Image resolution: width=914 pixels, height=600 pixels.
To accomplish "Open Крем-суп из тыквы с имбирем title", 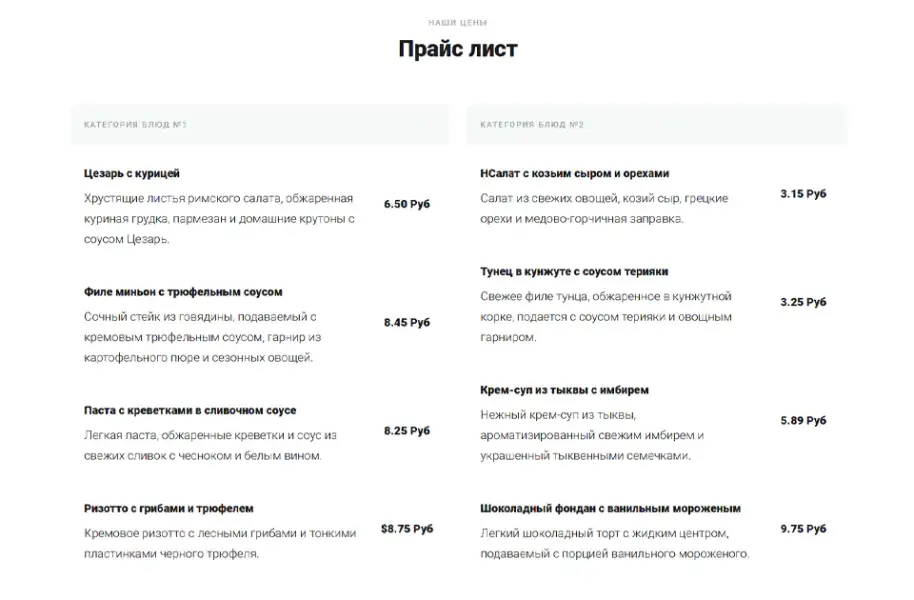I will [564, 390].
